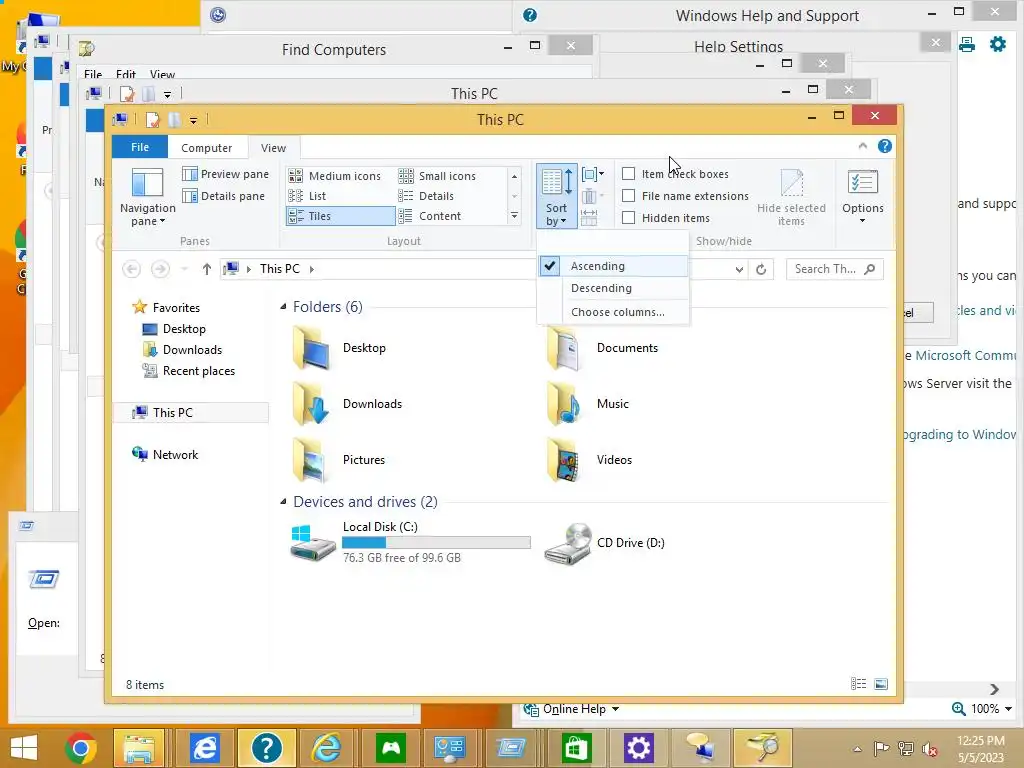Image resolution: width=1024 pixels, height=768 pixels.
Task: Open the File ribbon tab
Action: click(x=140, y=147)
